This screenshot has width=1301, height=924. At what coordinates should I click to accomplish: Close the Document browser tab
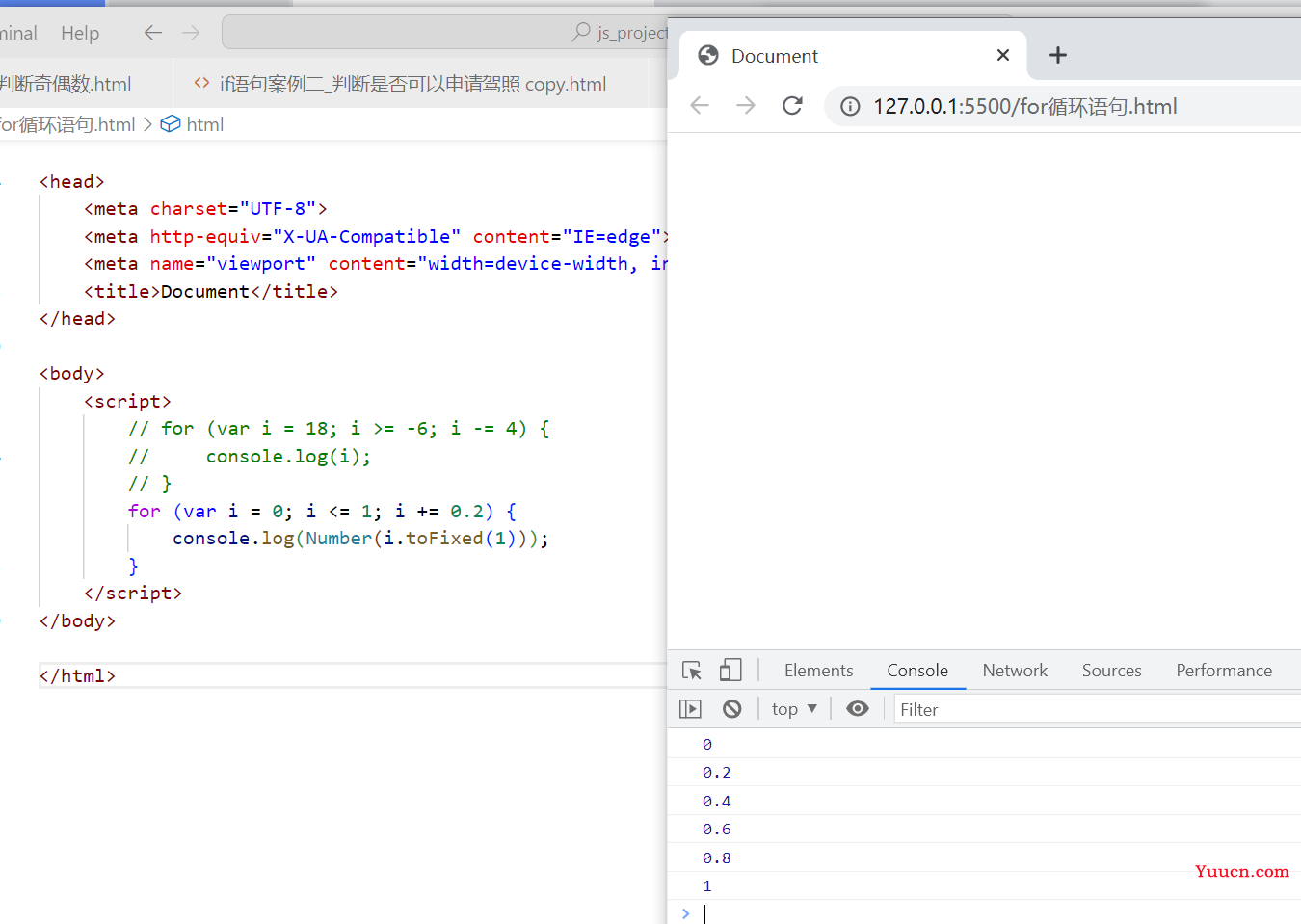(1003, 55)
